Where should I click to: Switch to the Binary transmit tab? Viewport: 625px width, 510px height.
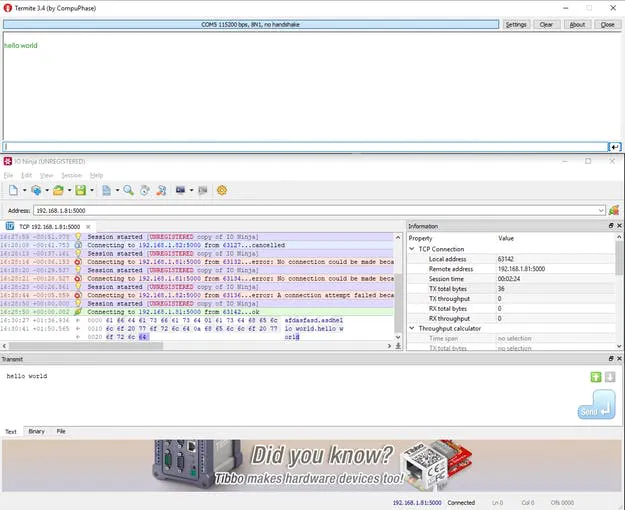point(36,431)
